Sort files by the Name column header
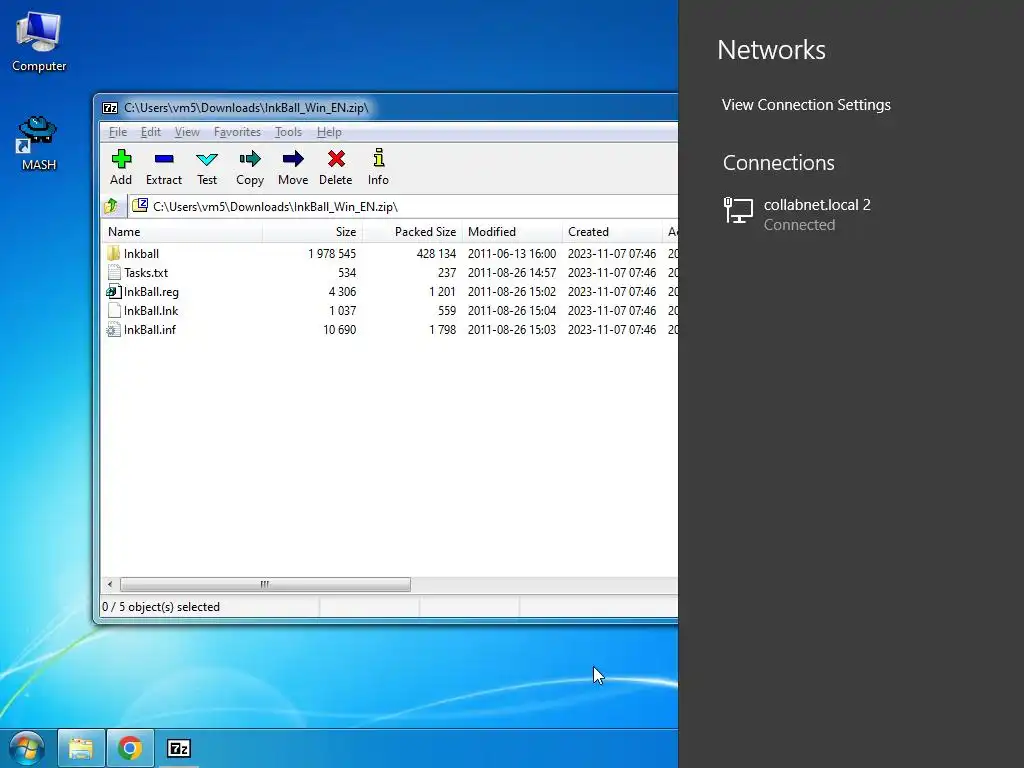This screenshot has height=768, width=1024. coord(182,232)
